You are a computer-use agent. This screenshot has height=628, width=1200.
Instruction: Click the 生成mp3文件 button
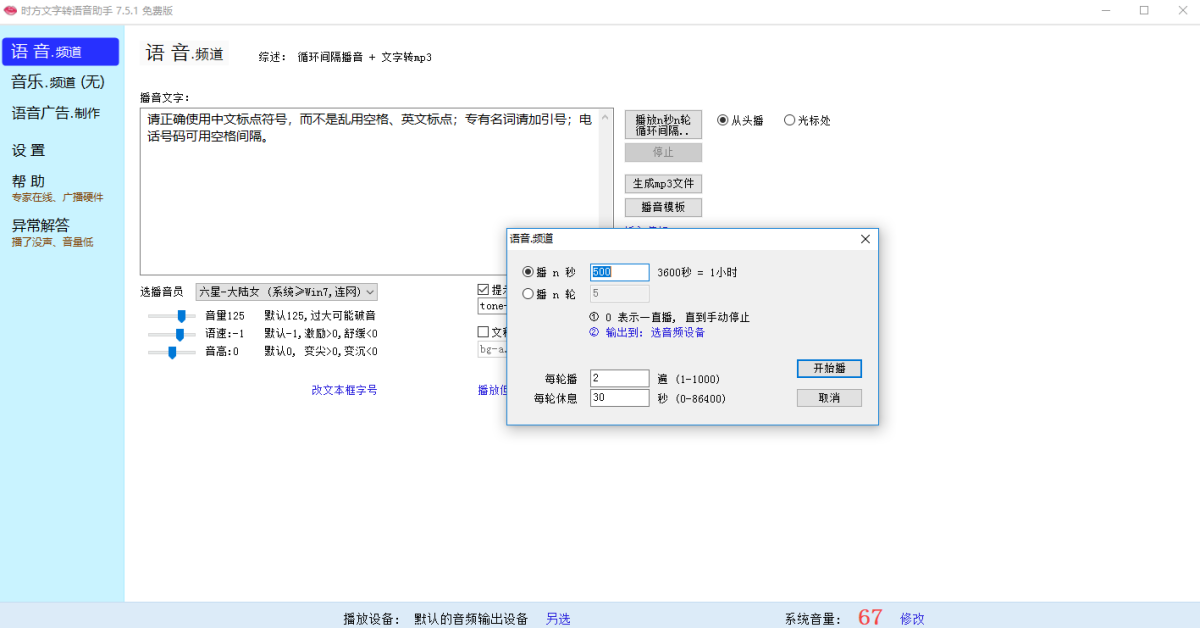[x=663, y=183]
